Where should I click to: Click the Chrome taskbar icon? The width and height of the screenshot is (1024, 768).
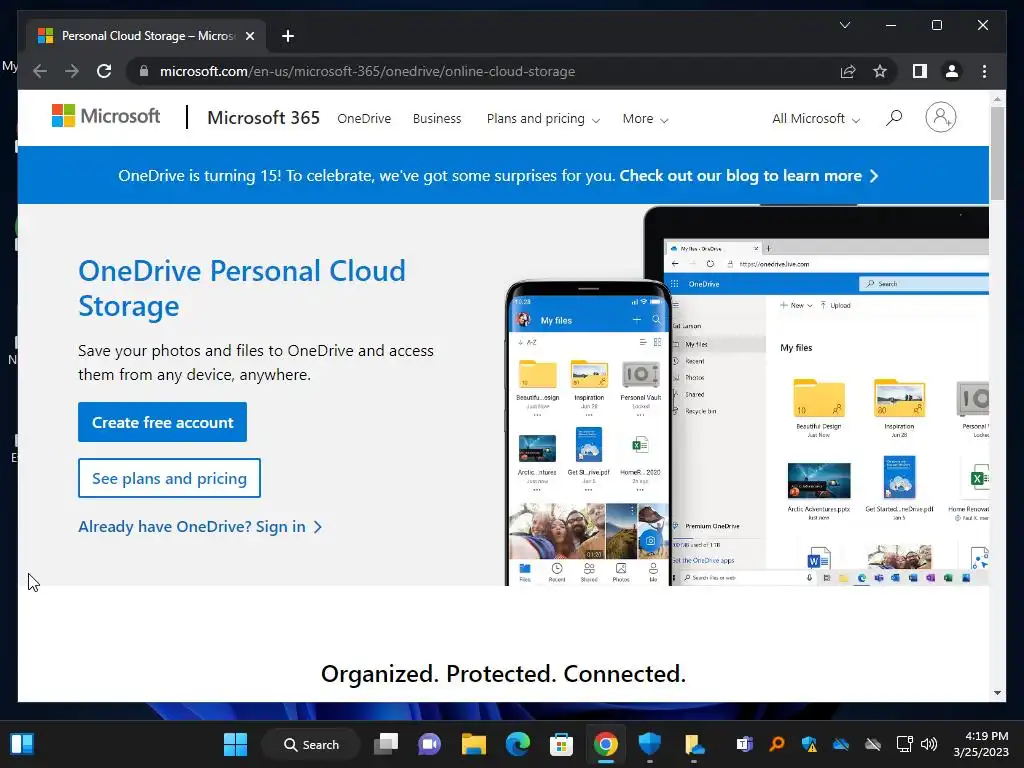click(x=605, y=744)
